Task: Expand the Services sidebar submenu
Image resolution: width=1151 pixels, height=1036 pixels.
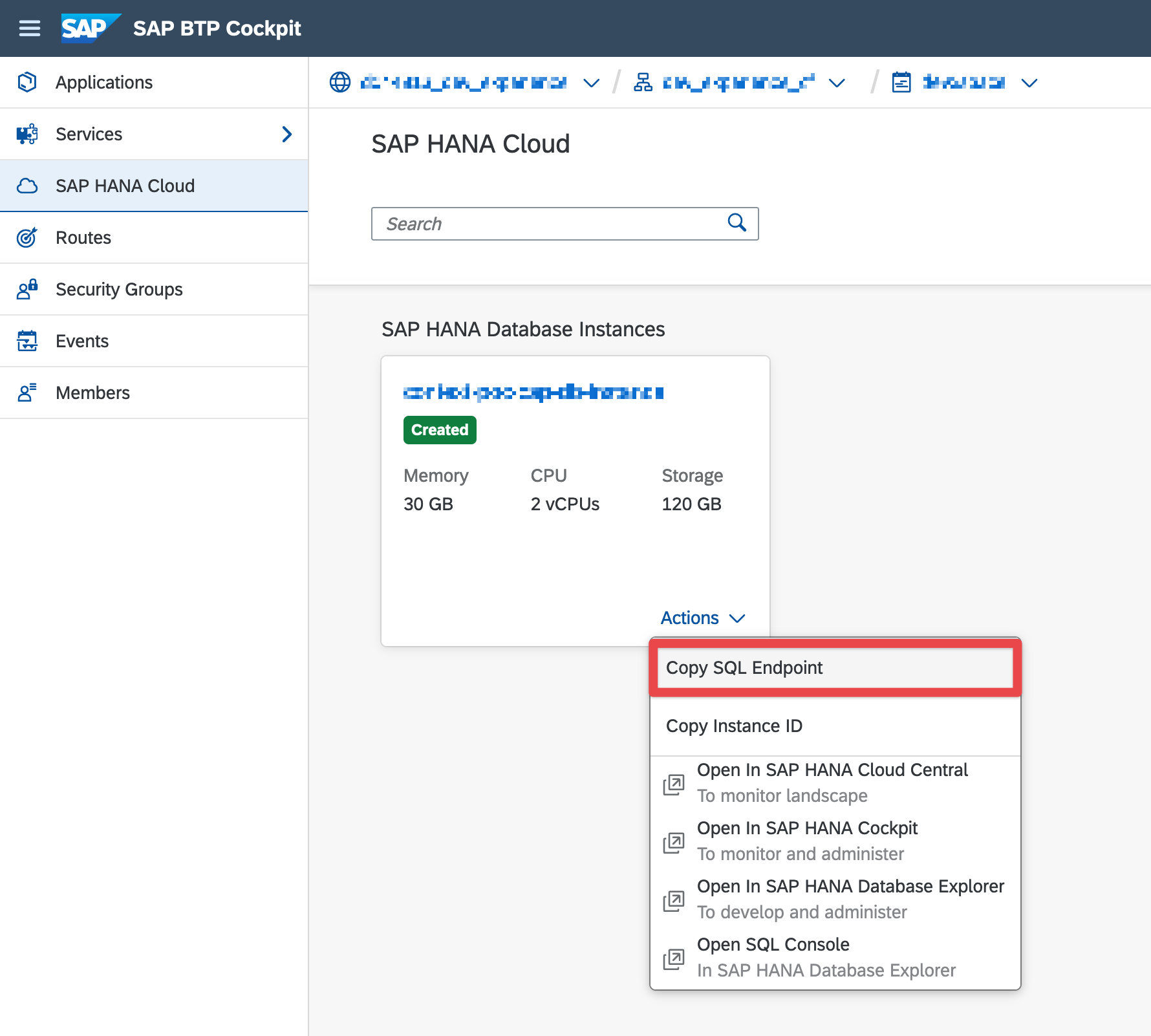Action: pyautogui.click(x=286, y=134)
